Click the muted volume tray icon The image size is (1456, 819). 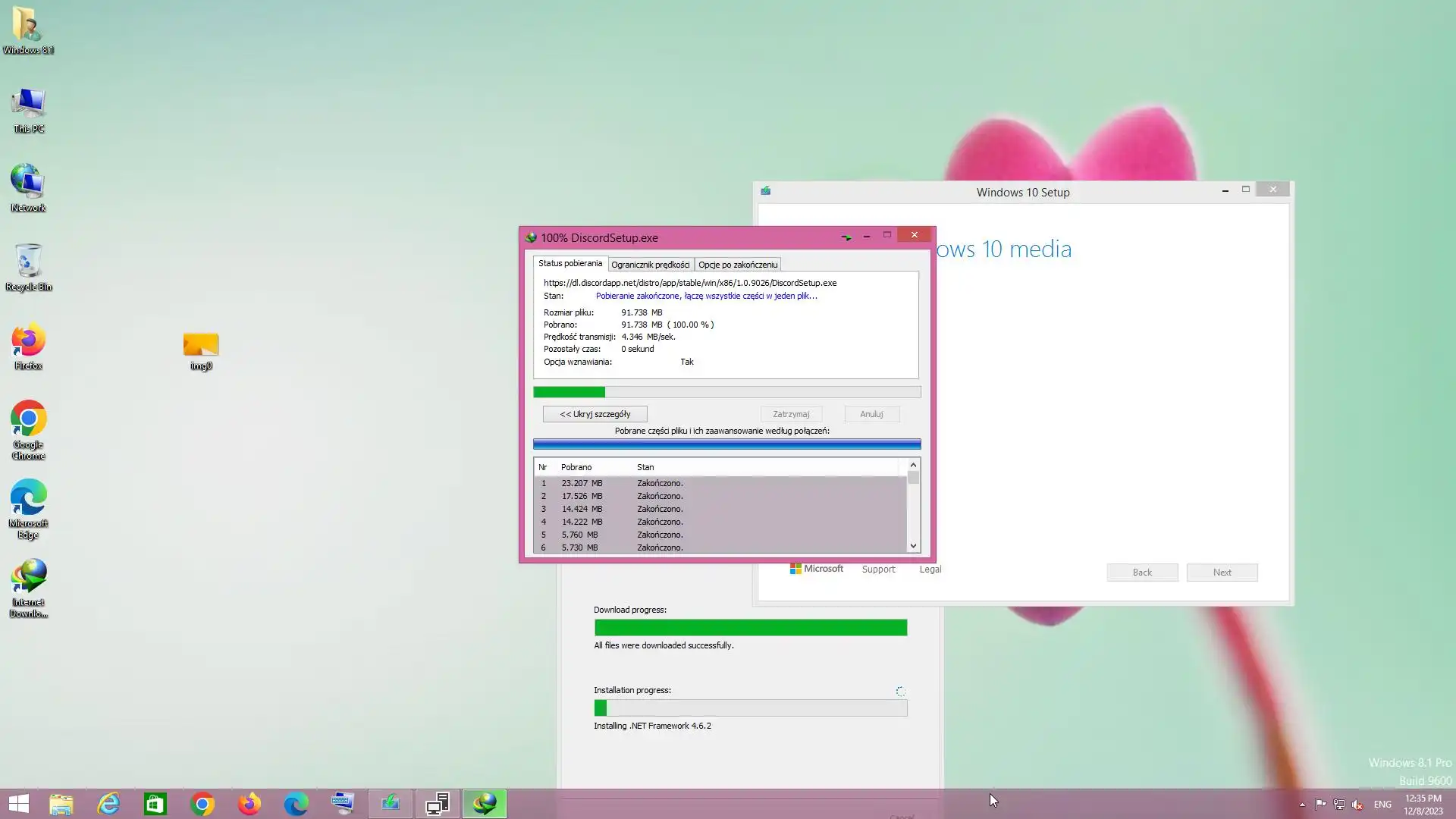tap(1357, 805)
